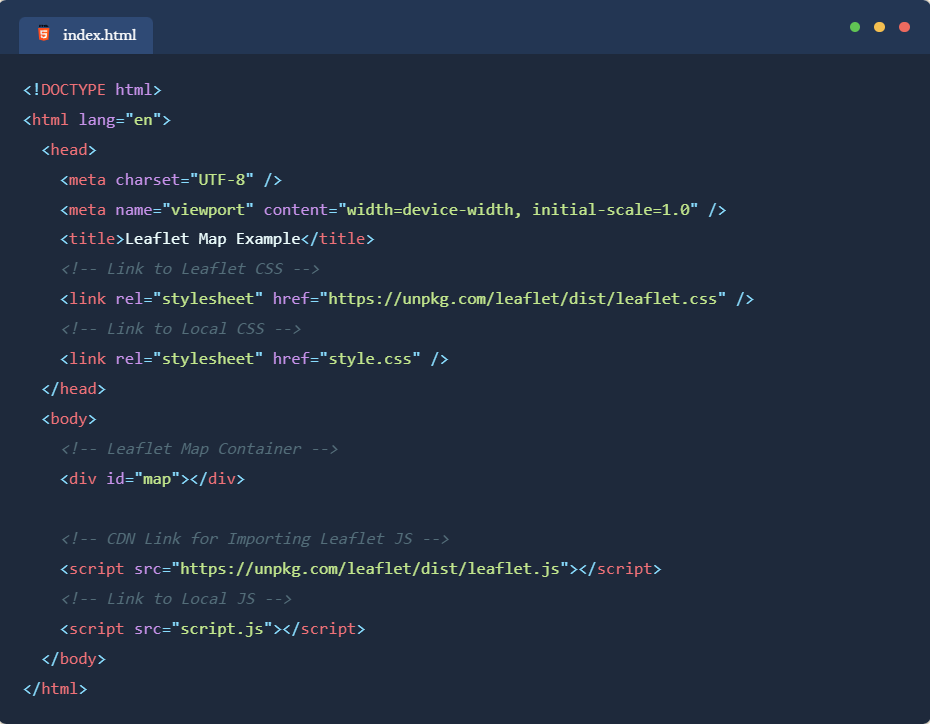Click the DOCTYPE declaration line
930x724 pixels.
[x=92, y=90]
